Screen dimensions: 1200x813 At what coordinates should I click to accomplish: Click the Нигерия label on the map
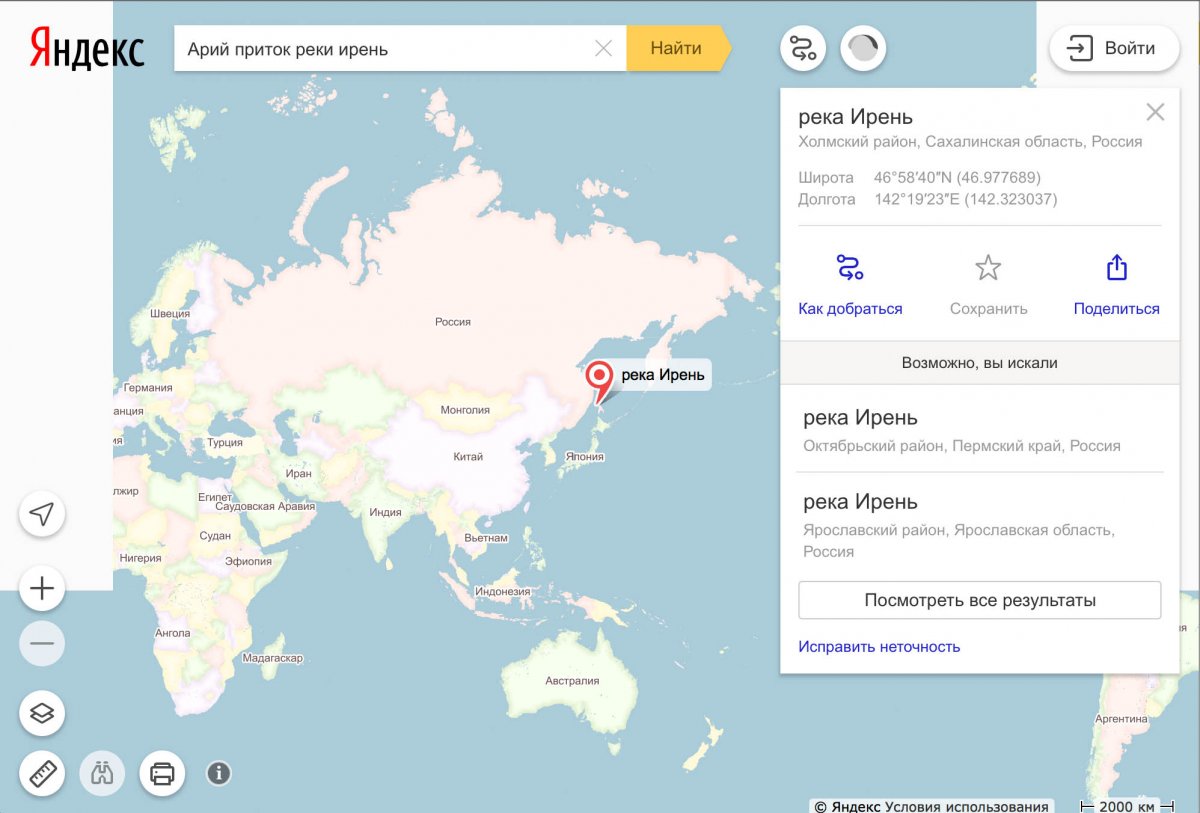(x=140, y=559)
